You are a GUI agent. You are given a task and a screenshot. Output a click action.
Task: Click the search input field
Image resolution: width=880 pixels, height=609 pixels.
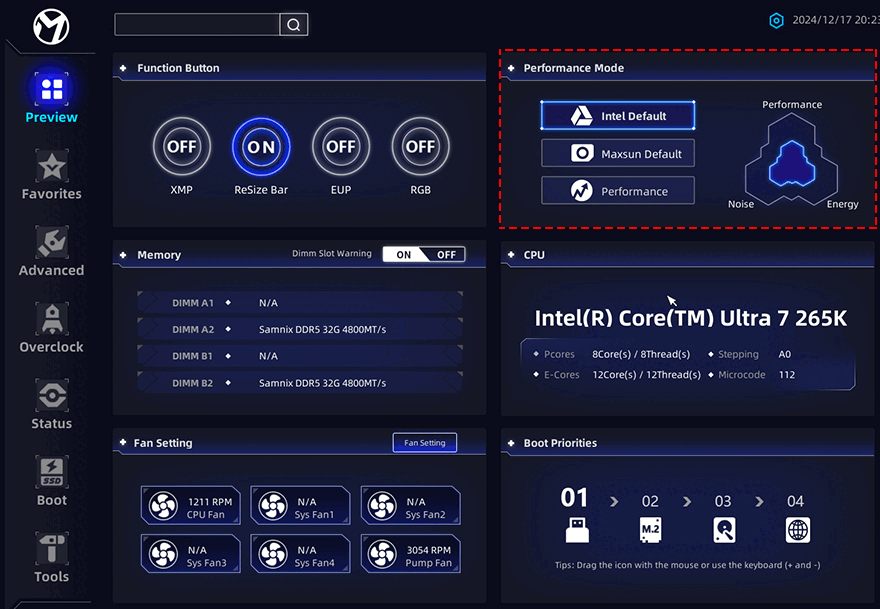point(197,25)
